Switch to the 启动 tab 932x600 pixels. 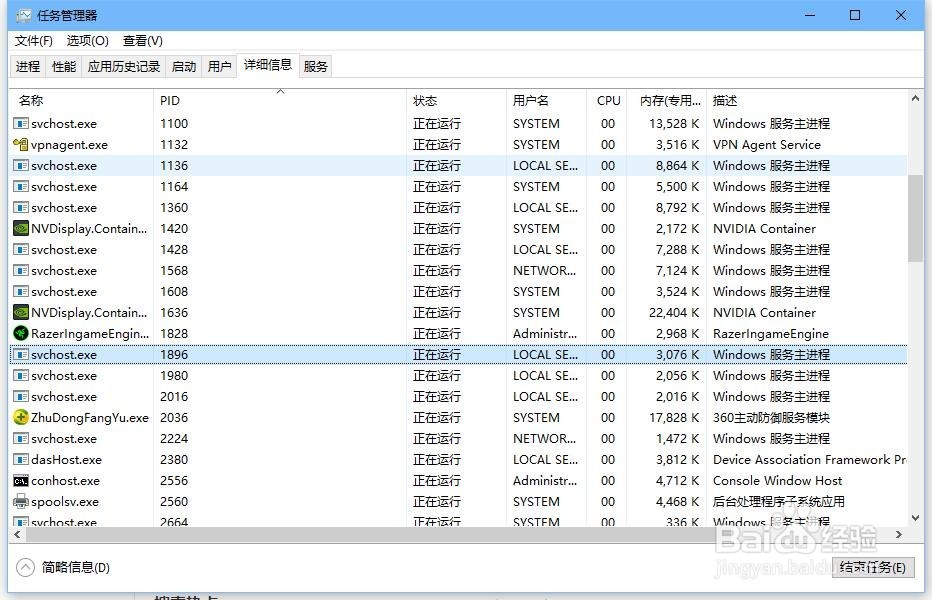click(x=184, y=67)
